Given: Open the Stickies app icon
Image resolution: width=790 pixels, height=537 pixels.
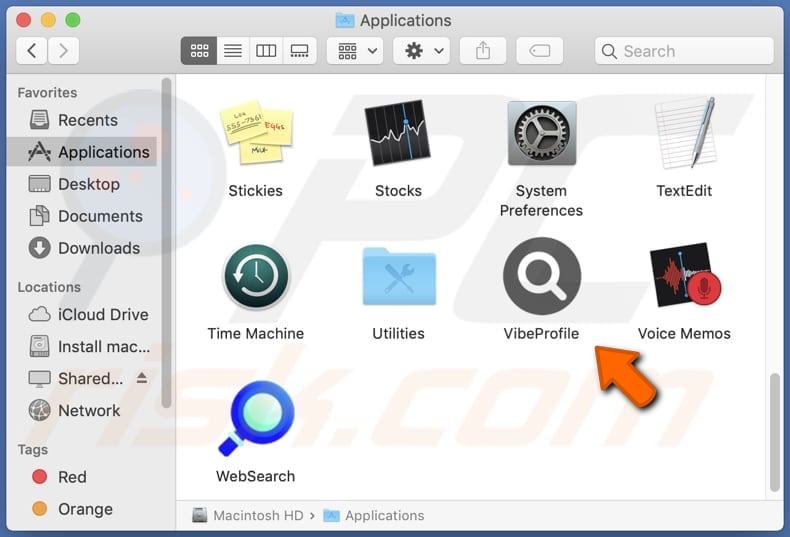Looking at the screenshot, I should (x=256, y=133).
